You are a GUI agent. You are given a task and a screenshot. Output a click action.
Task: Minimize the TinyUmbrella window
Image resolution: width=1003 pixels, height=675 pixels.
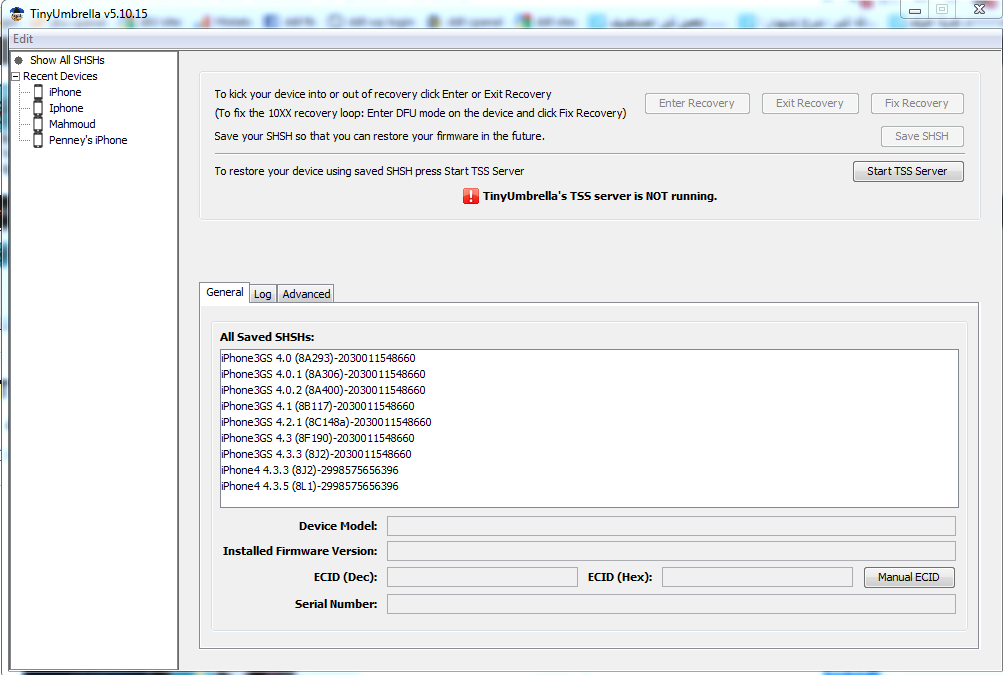tap(915, 10)
